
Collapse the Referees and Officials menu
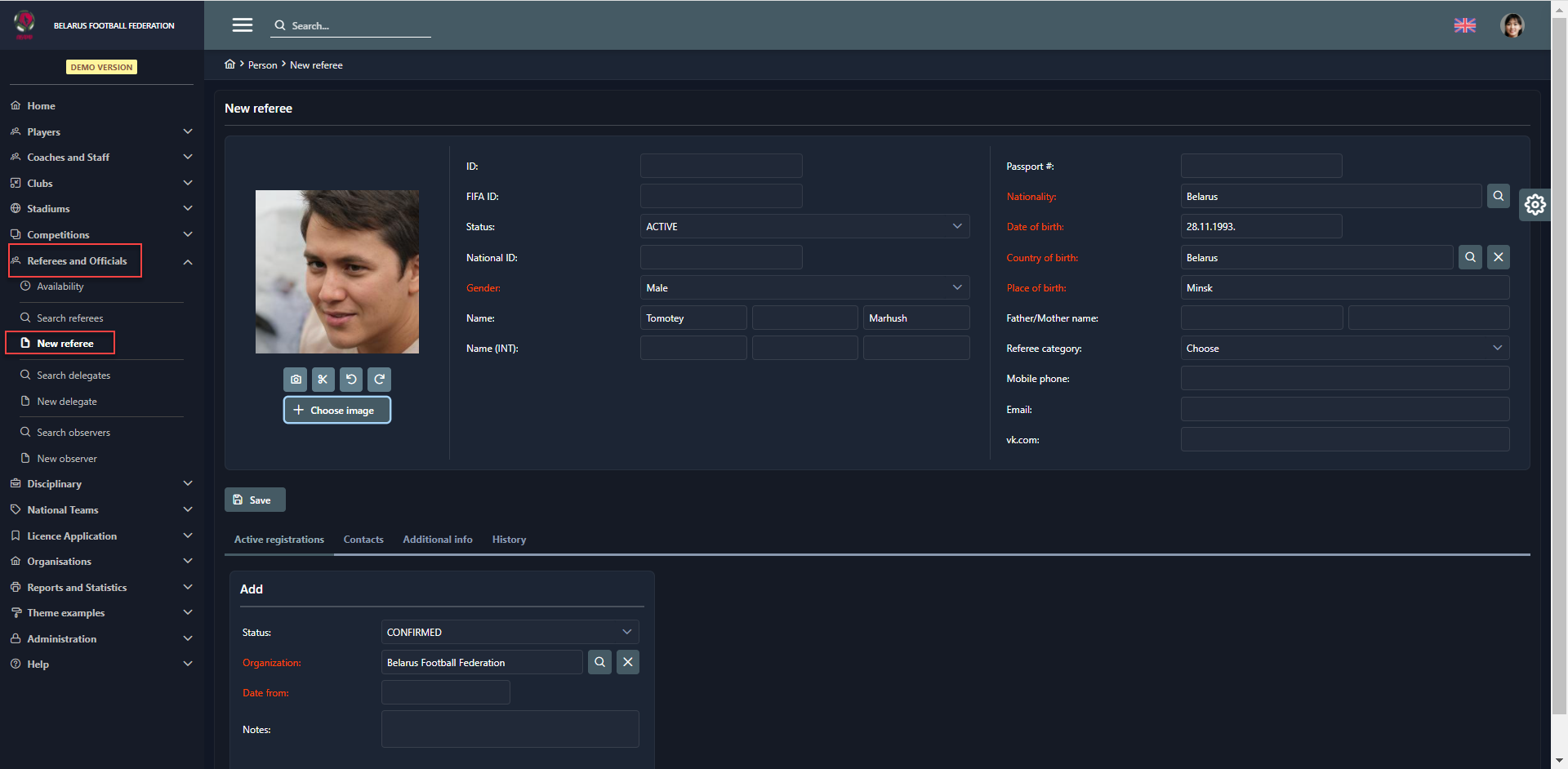(x=101, y=261)
